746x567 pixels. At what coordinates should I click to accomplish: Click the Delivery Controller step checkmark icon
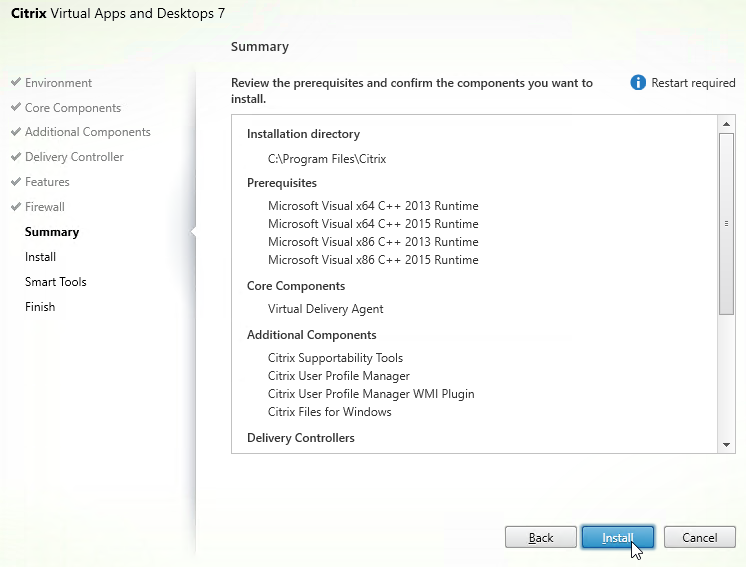16,156
